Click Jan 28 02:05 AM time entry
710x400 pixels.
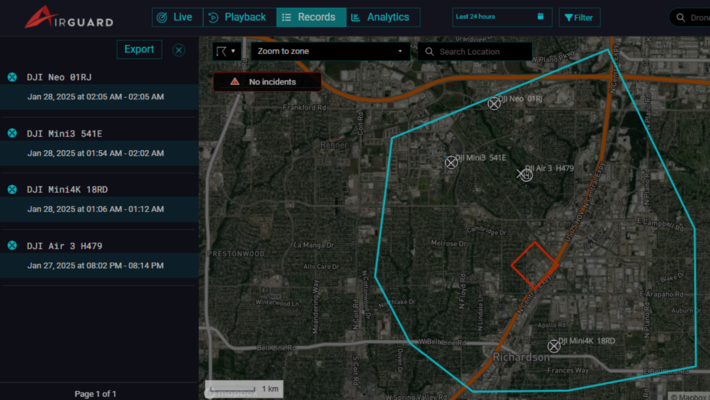99,97
